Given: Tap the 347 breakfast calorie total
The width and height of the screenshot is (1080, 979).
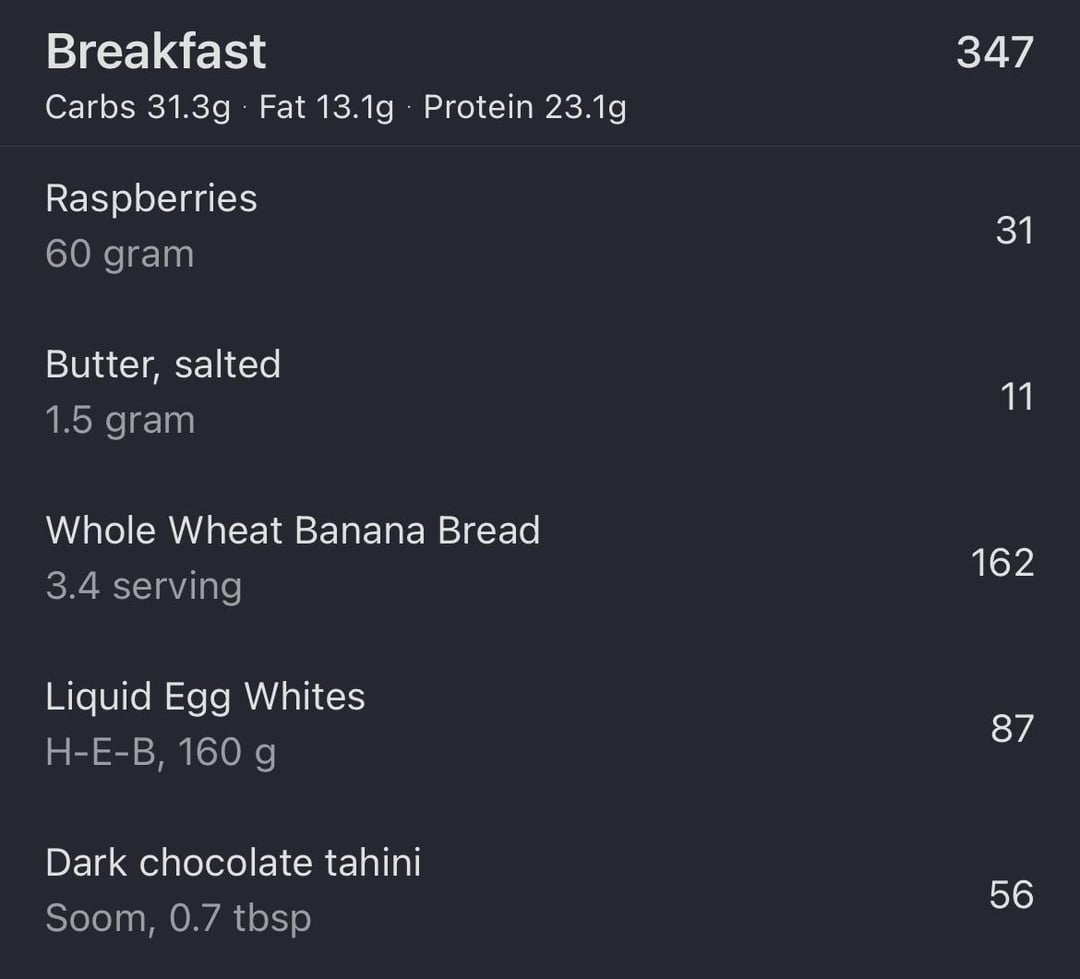Looking at the screenshot, I should pos(995,52).
